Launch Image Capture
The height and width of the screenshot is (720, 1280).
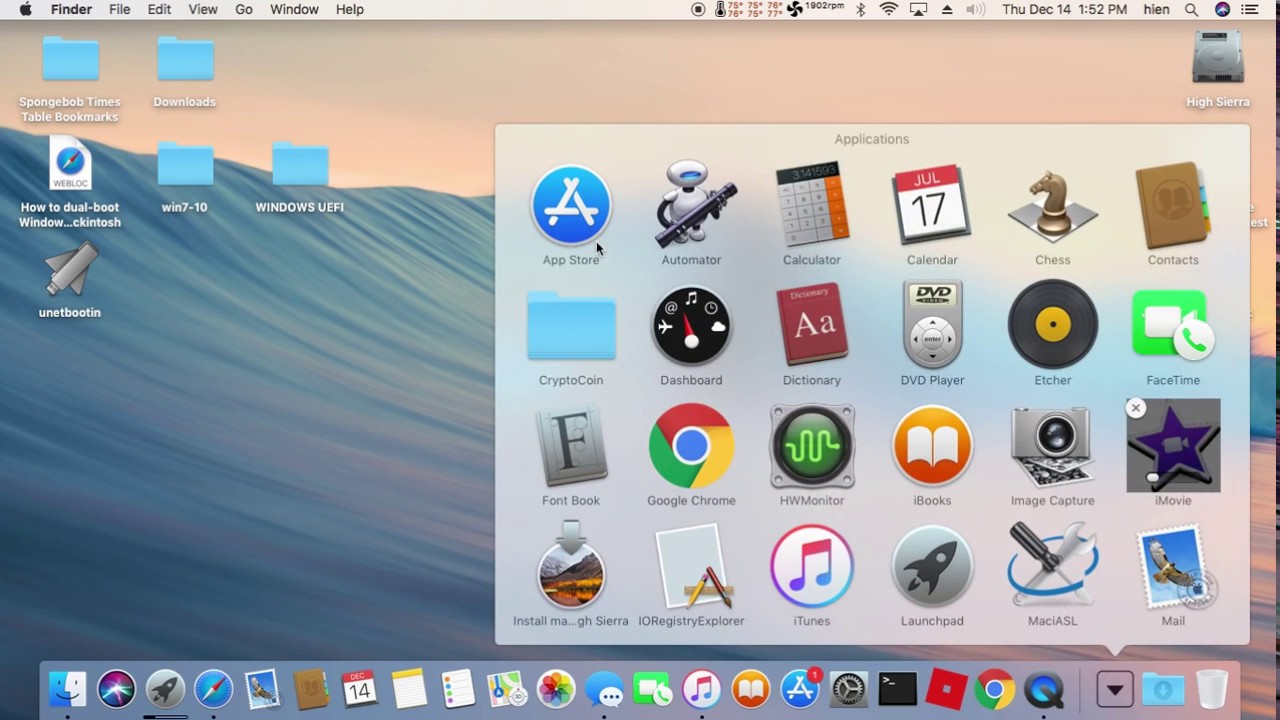(1052, 446)
